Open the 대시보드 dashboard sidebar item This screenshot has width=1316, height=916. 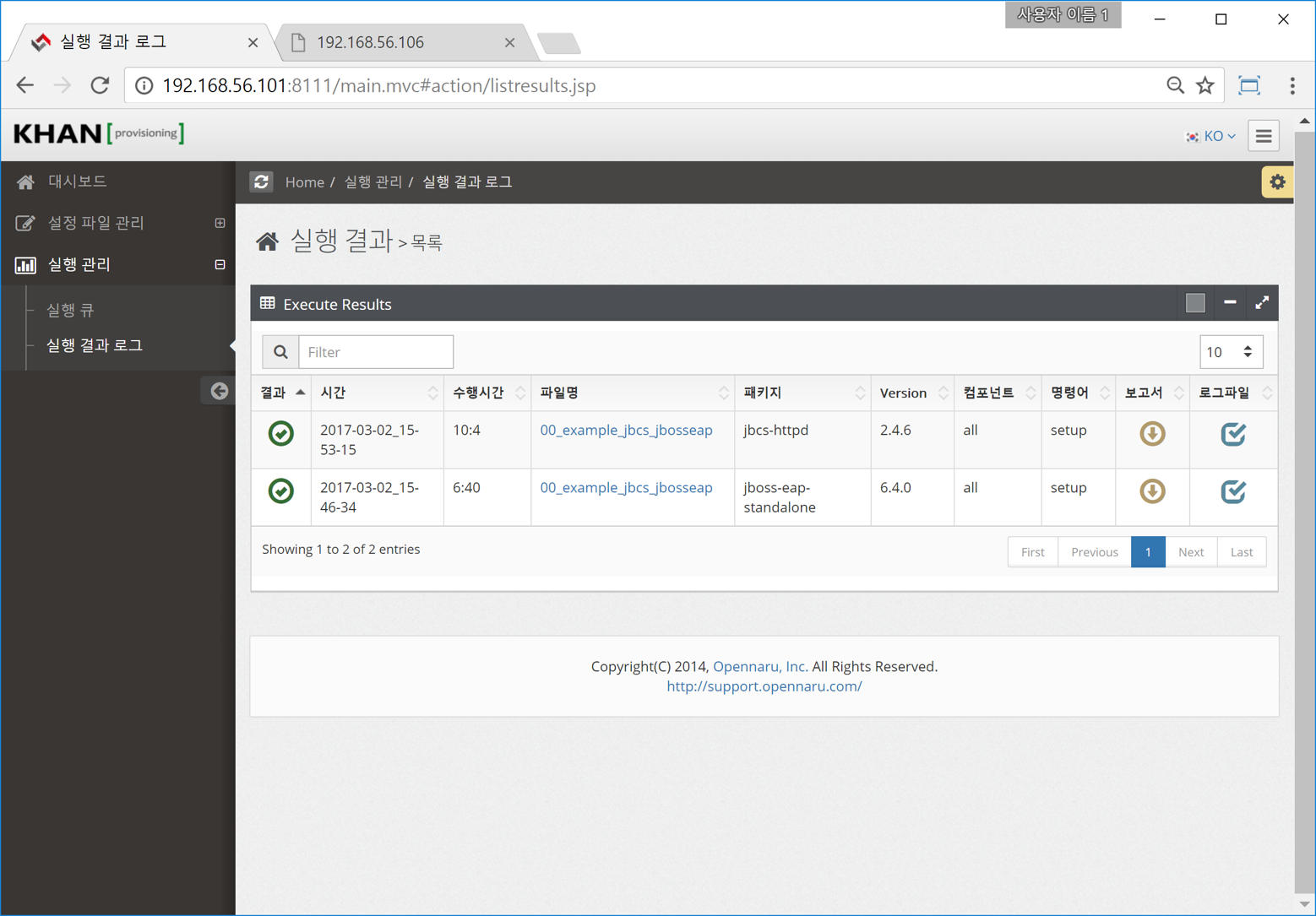pos(77,182)
